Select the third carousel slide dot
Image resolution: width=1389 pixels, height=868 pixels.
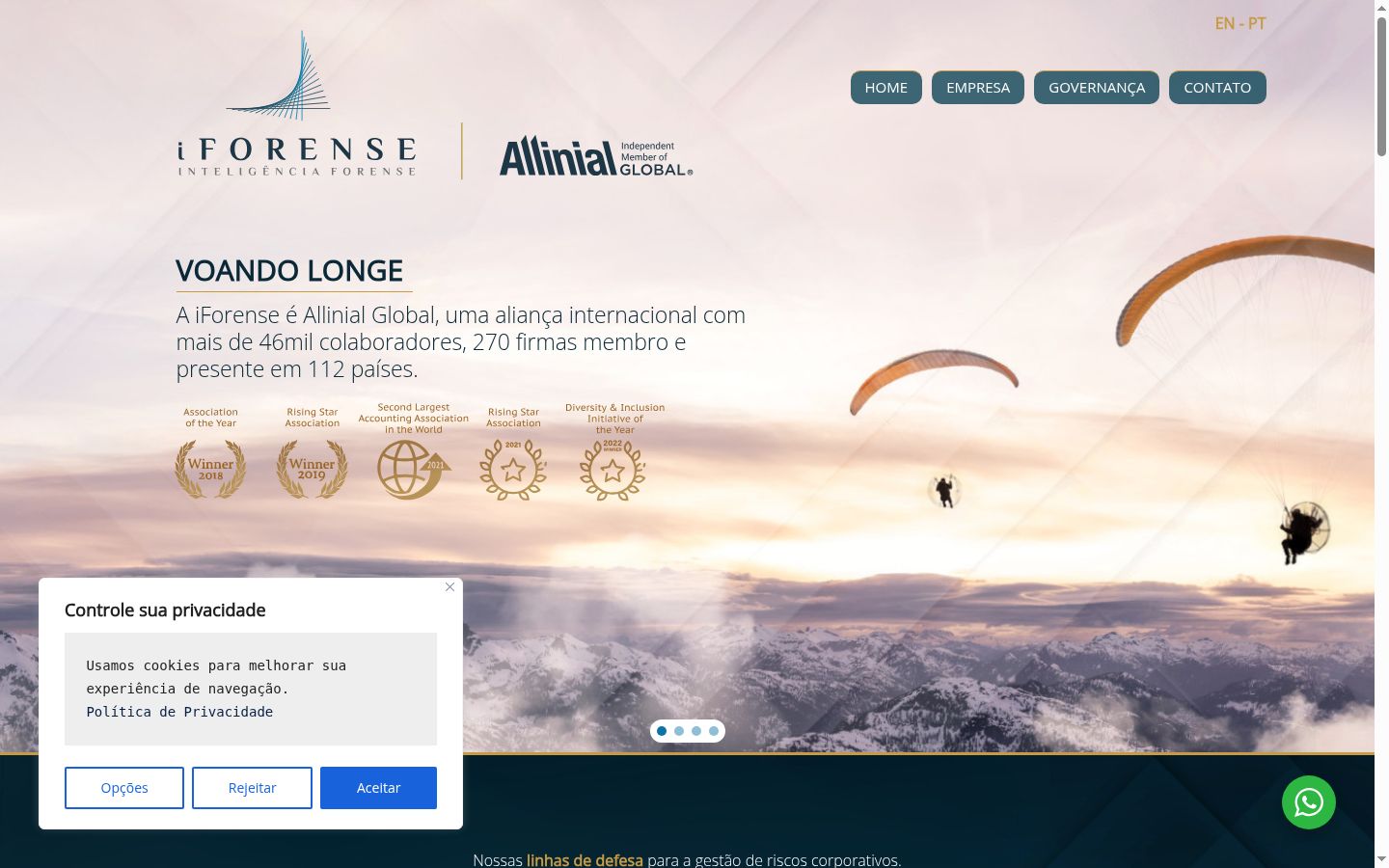(x=696, y=731)
